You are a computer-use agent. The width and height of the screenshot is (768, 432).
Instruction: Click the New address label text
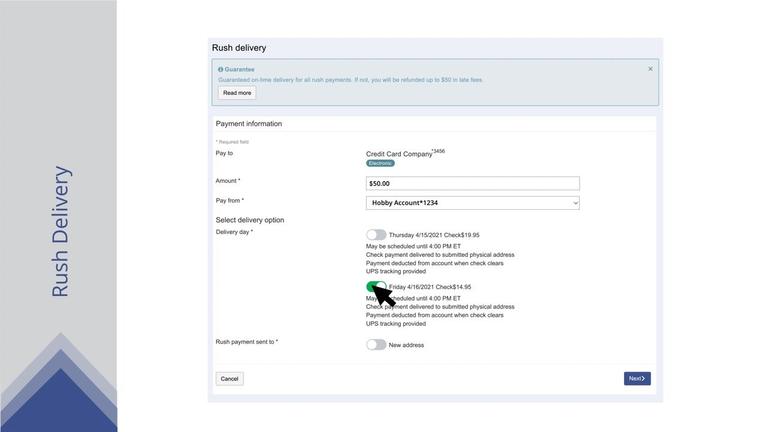coord(406,345)
